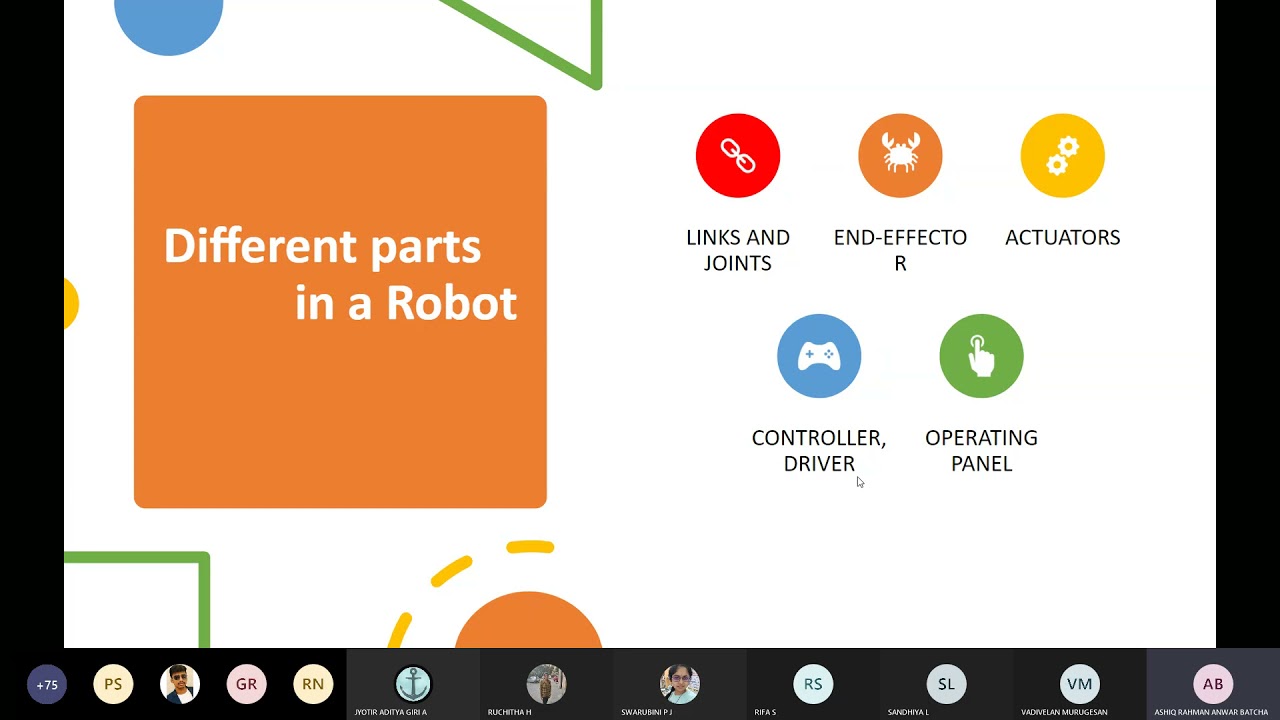
Task: Click the red chain links icon
Action: coord(738,156)
